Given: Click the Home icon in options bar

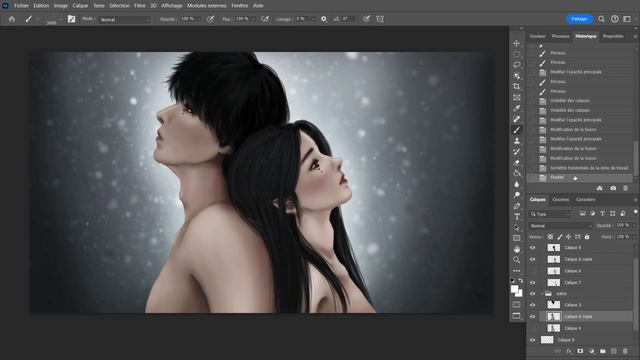Looking at the screenshot, I should pyautogui.click(x=12, y=19).
